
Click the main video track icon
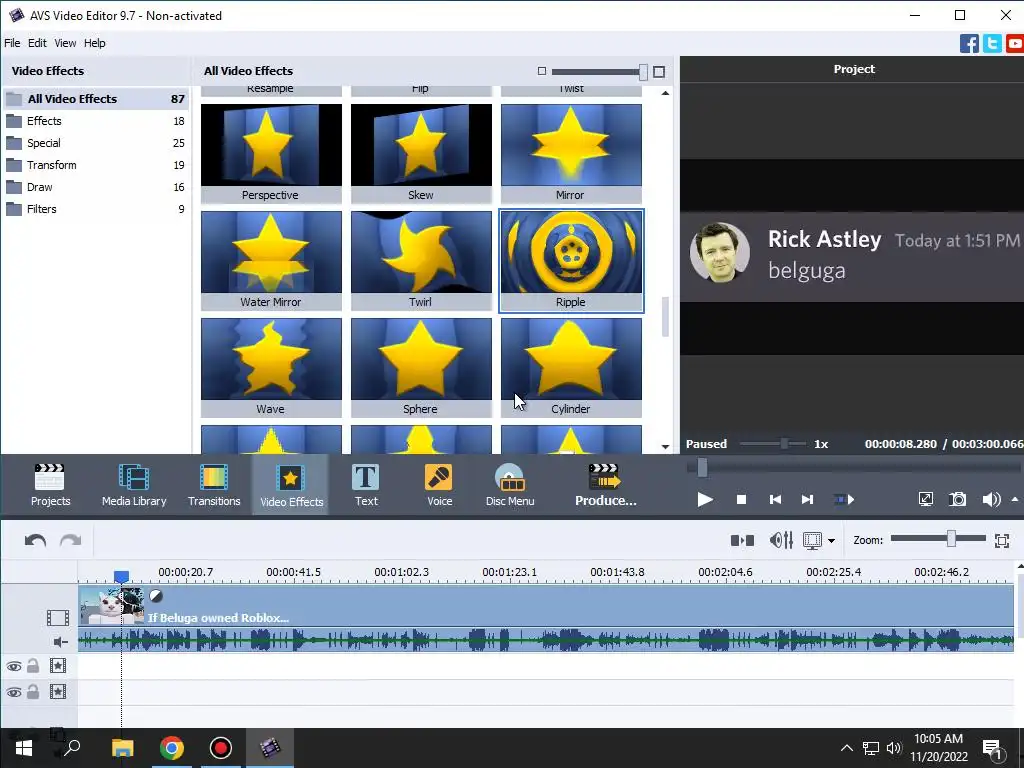pyautogui.click(x=57, y=617)
